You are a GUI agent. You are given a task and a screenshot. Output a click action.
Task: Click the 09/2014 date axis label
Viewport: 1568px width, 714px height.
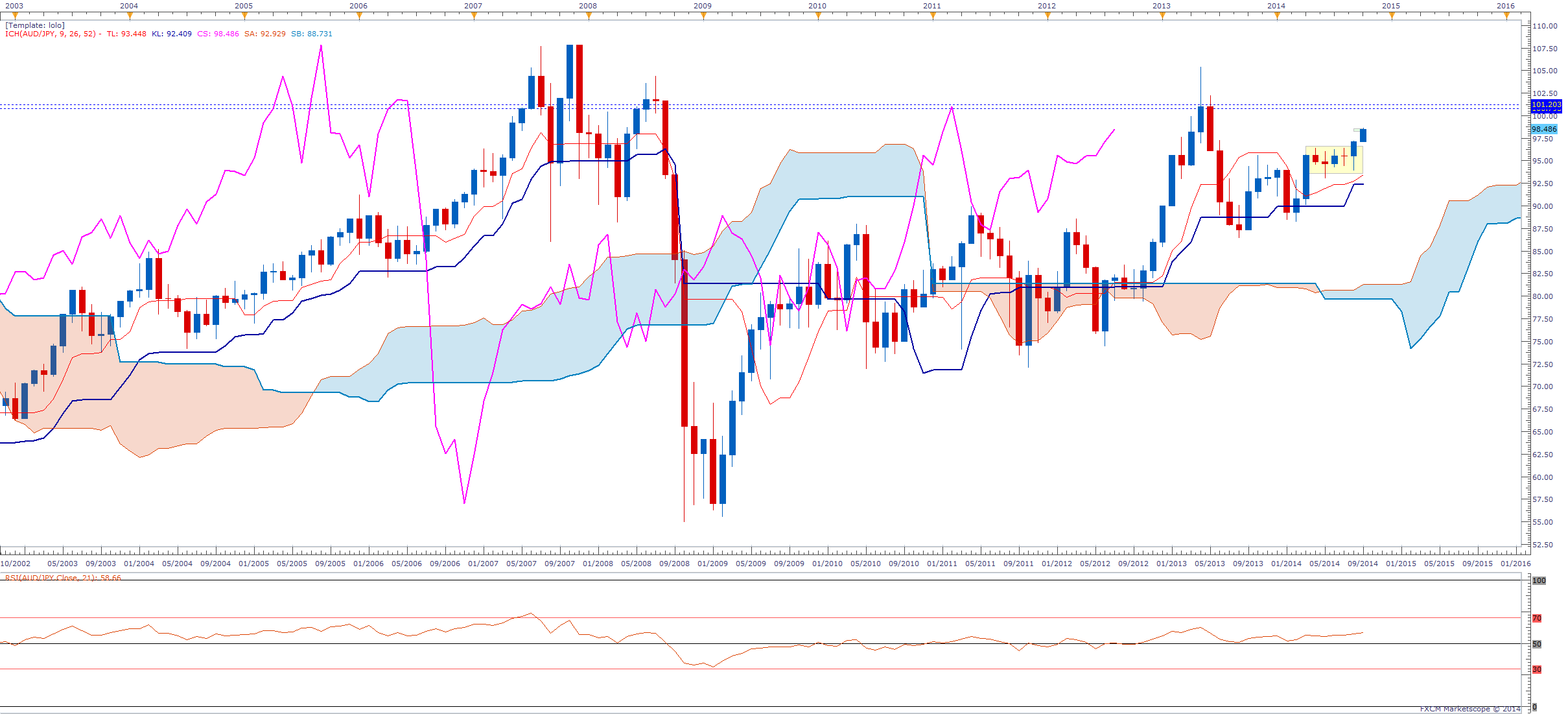pos(1363,564)
